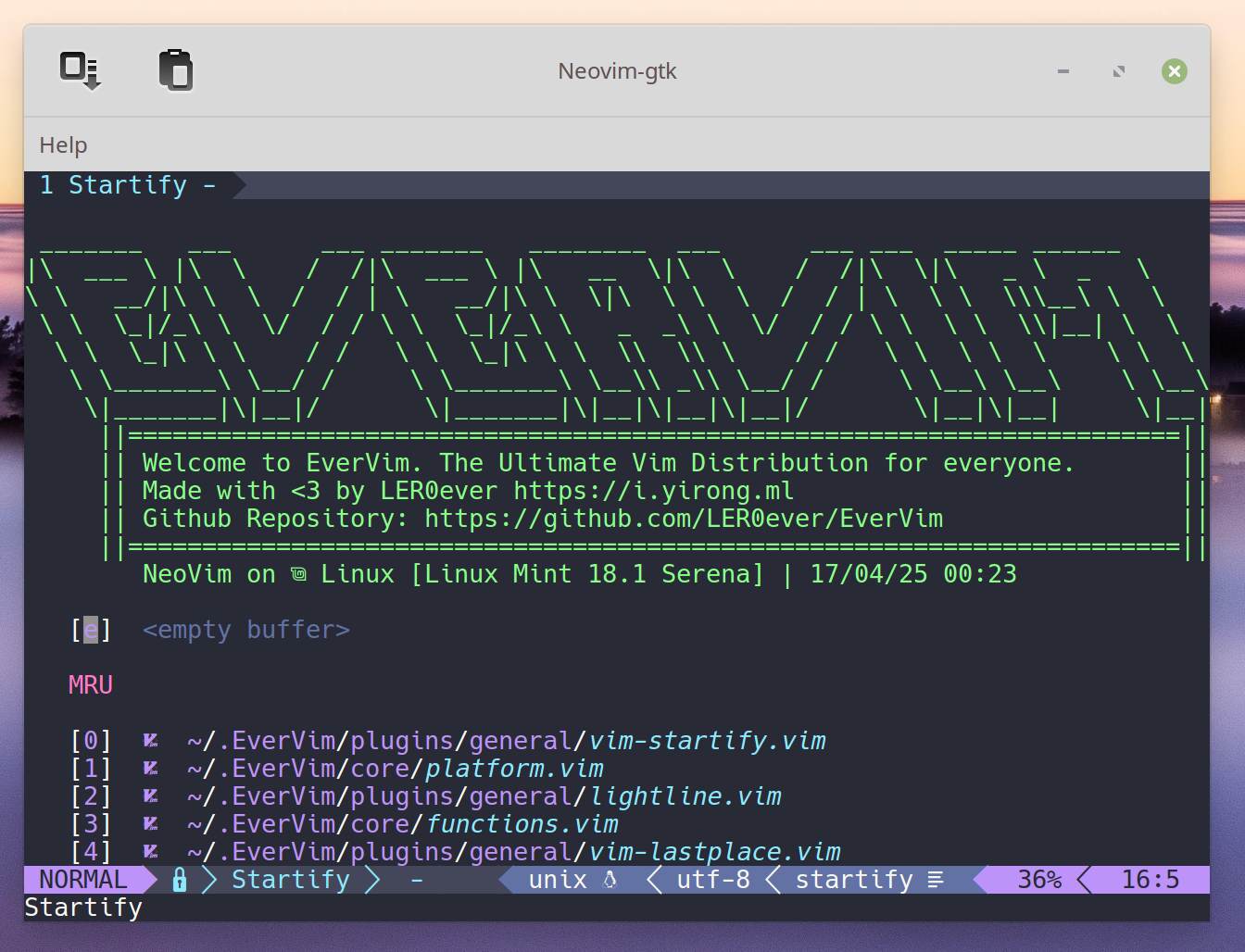Click the Startify filename in statusline
Image resolution: width=1245 pixels, height=952 pixels.
(291, 880)
